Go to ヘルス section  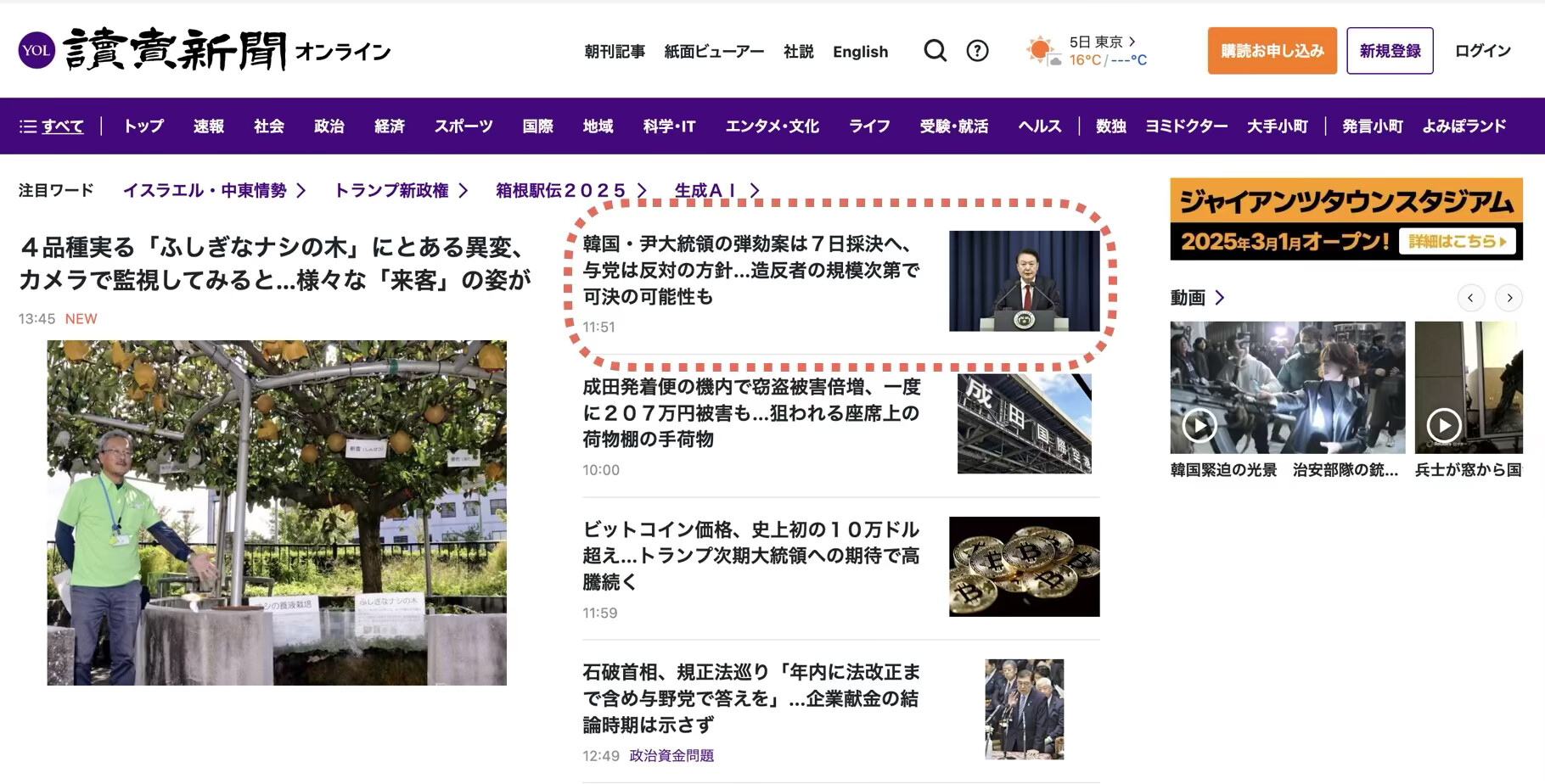(x=1040, y=126)
